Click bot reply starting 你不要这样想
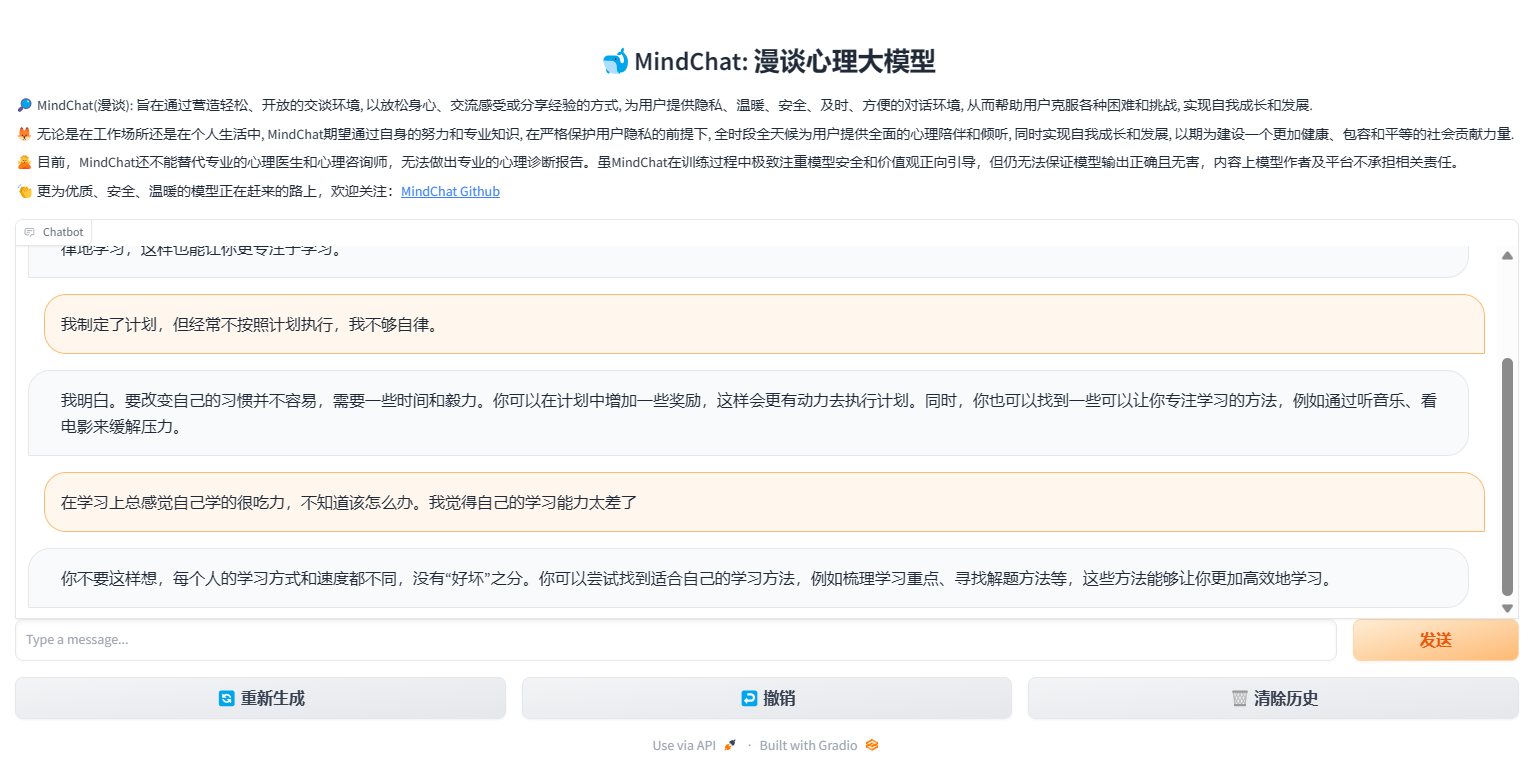Viewport: 1540px width, 763px height. click(x=748, y=578)
